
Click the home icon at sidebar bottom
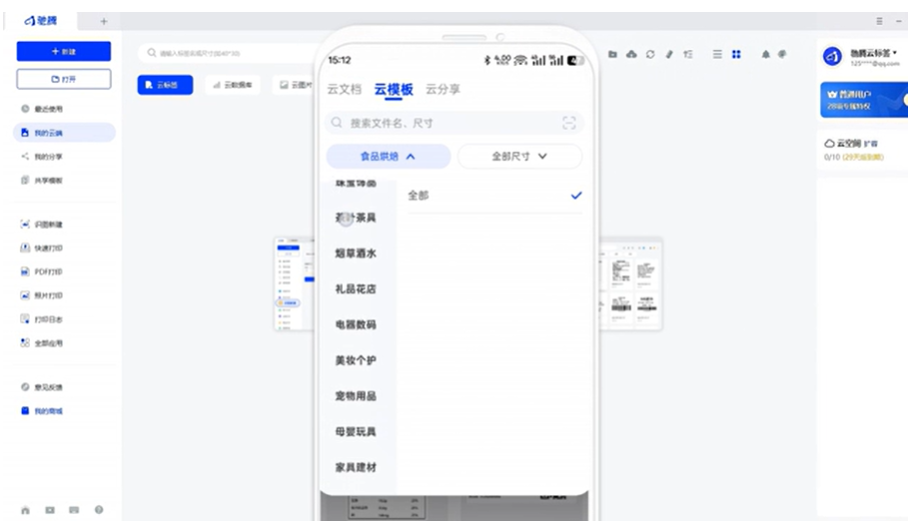25,510
